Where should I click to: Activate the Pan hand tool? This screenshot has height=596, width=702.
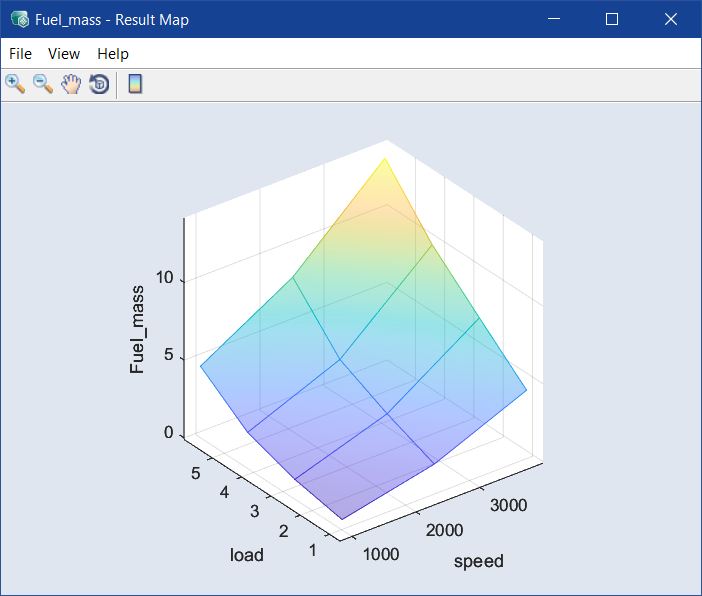pyautogui.click(x=71, y=84)
